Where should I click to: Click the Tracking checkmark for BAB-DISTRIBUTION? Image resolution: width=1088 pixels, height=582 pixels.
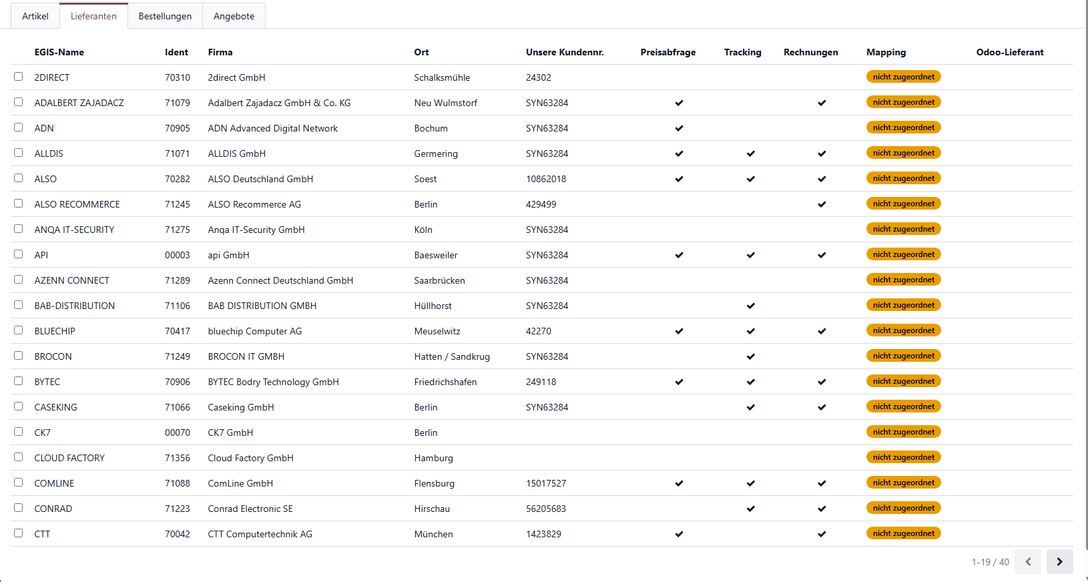click(751, 306)
